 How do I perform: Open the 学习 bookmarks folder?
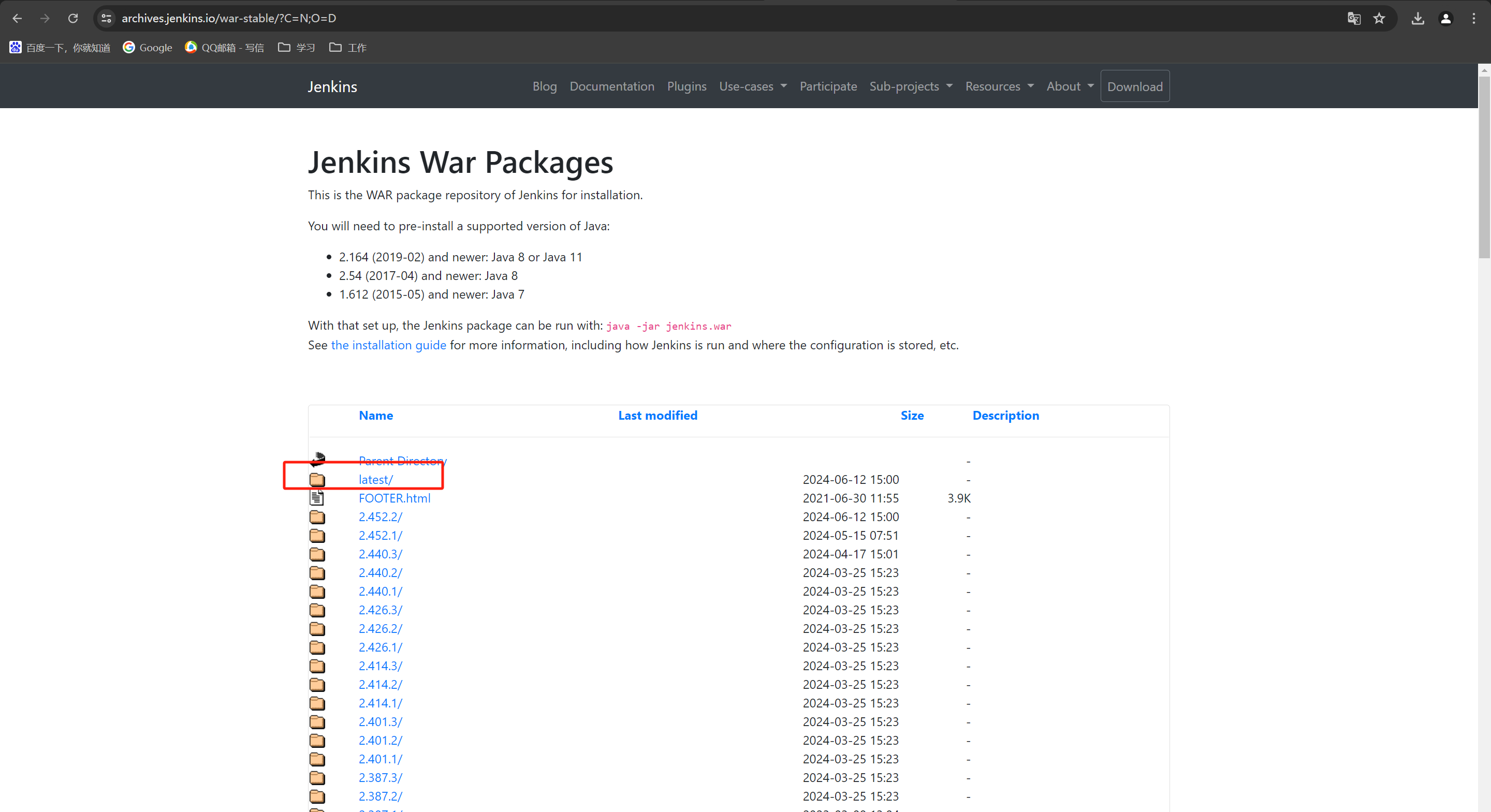coord(296,48)
